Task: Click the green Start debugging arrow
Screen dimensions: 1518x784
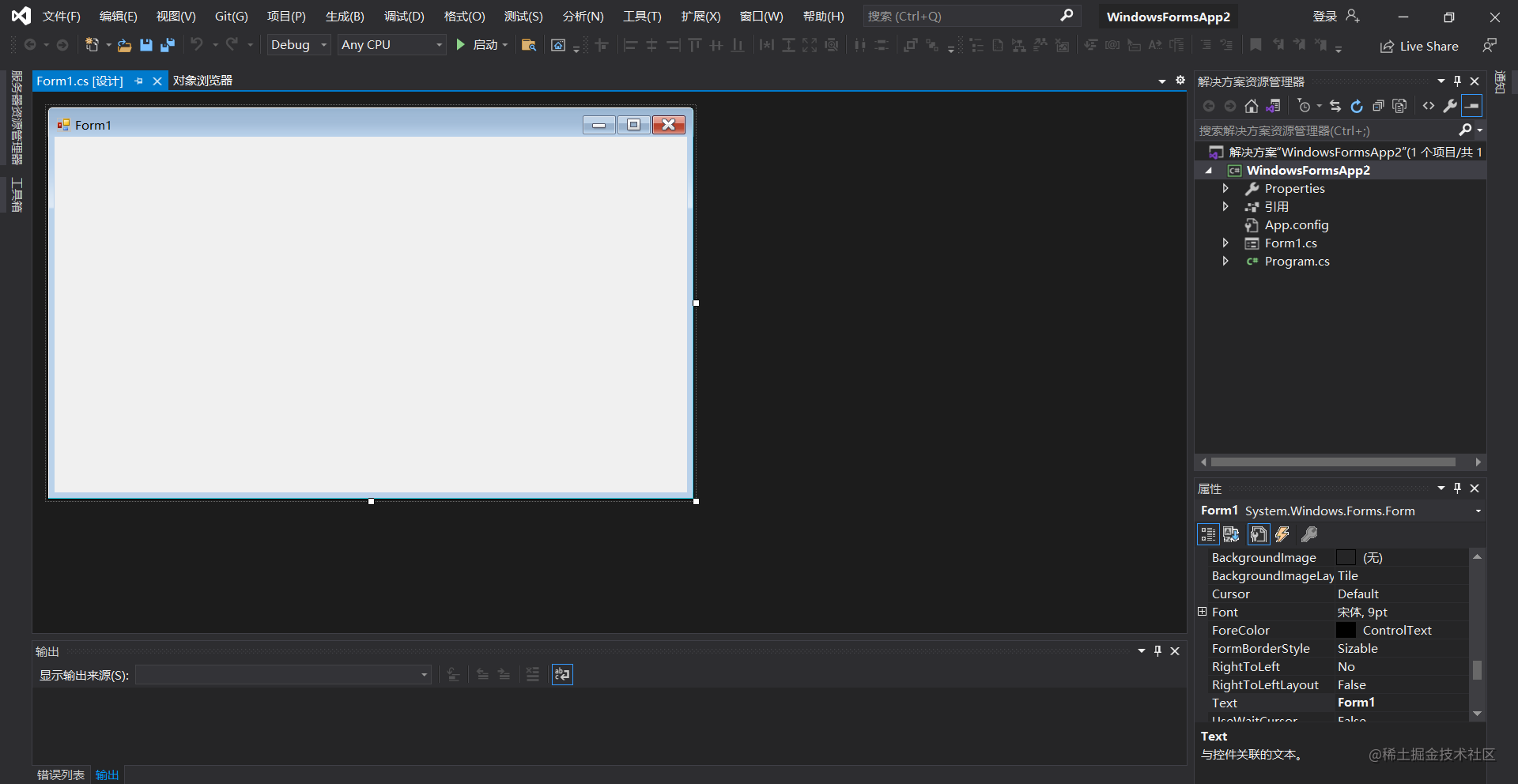Action: click(x=460, y=45)
